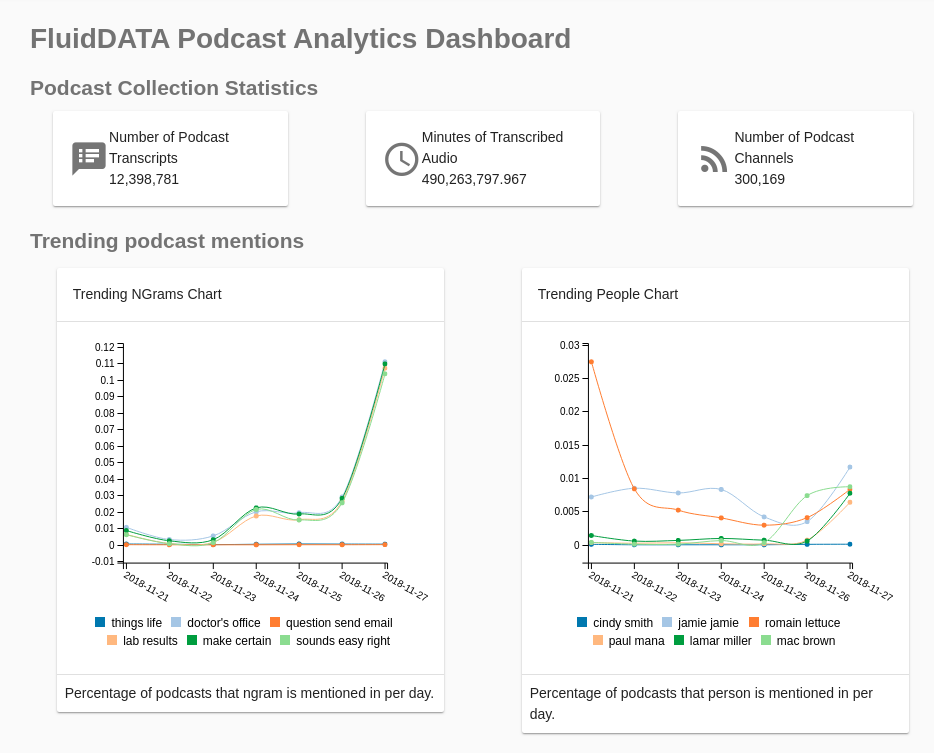Click the podcast transcripts document icon
934x753 pixels.
coord(88,158)
